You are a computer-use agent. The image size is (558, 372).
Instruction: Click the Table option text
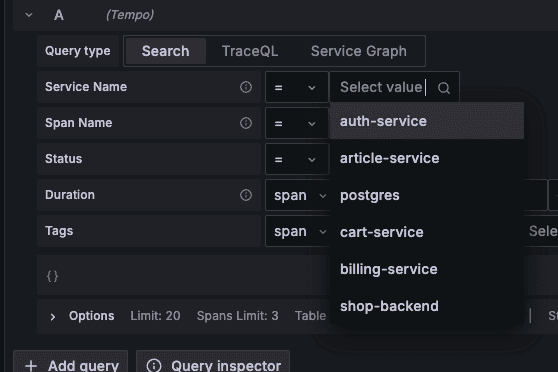pos(310,316)
